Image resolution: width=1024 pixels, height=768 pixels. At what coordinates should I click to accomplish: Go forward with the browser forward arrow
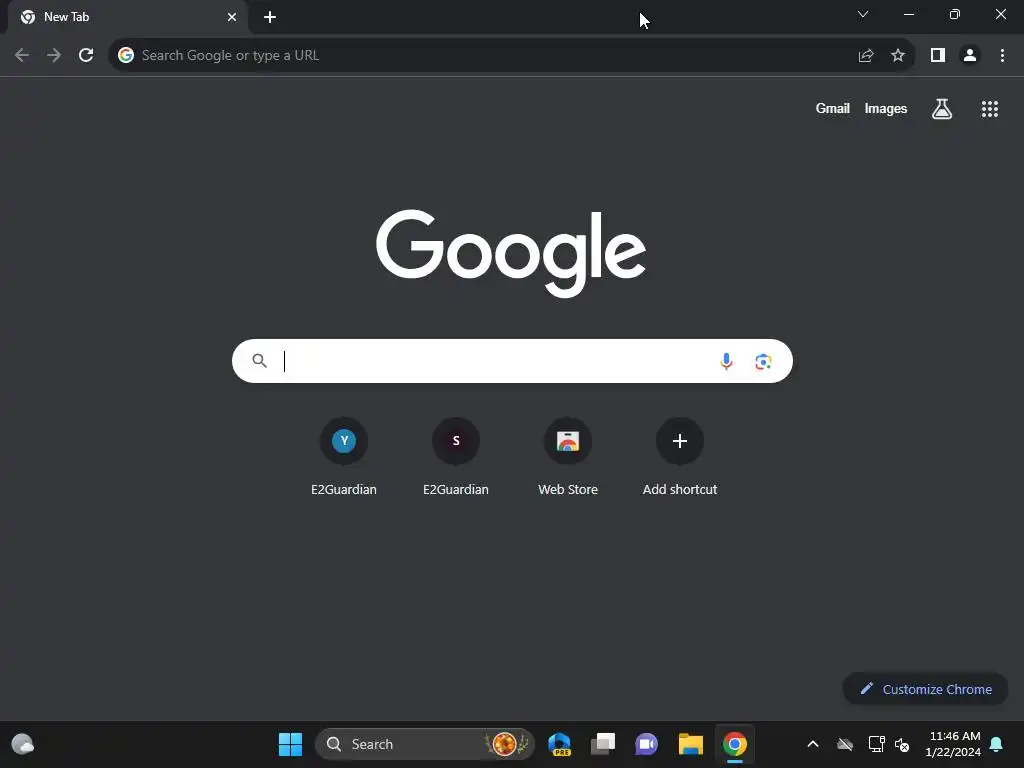(54, 56)
